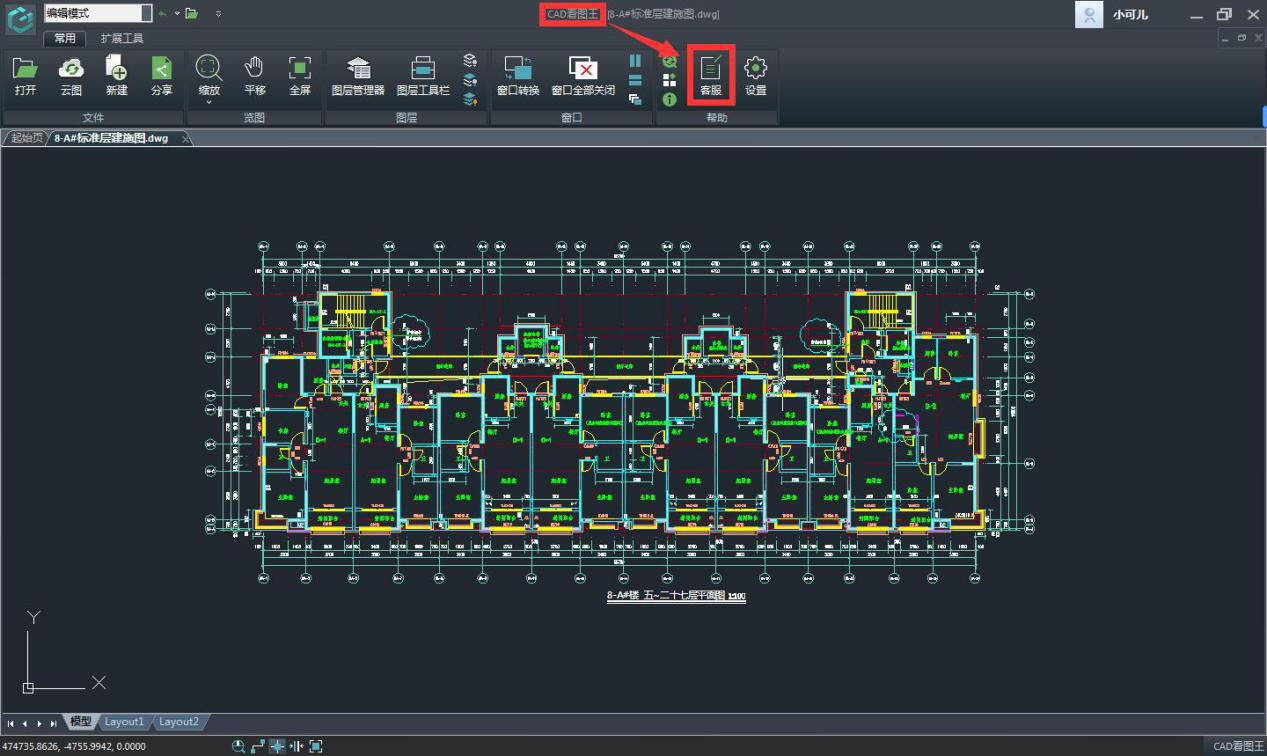This screenshot has height=756, width=1267.
Task: Toggle crosshair snap in status bar
Action: tap(278, 746)
